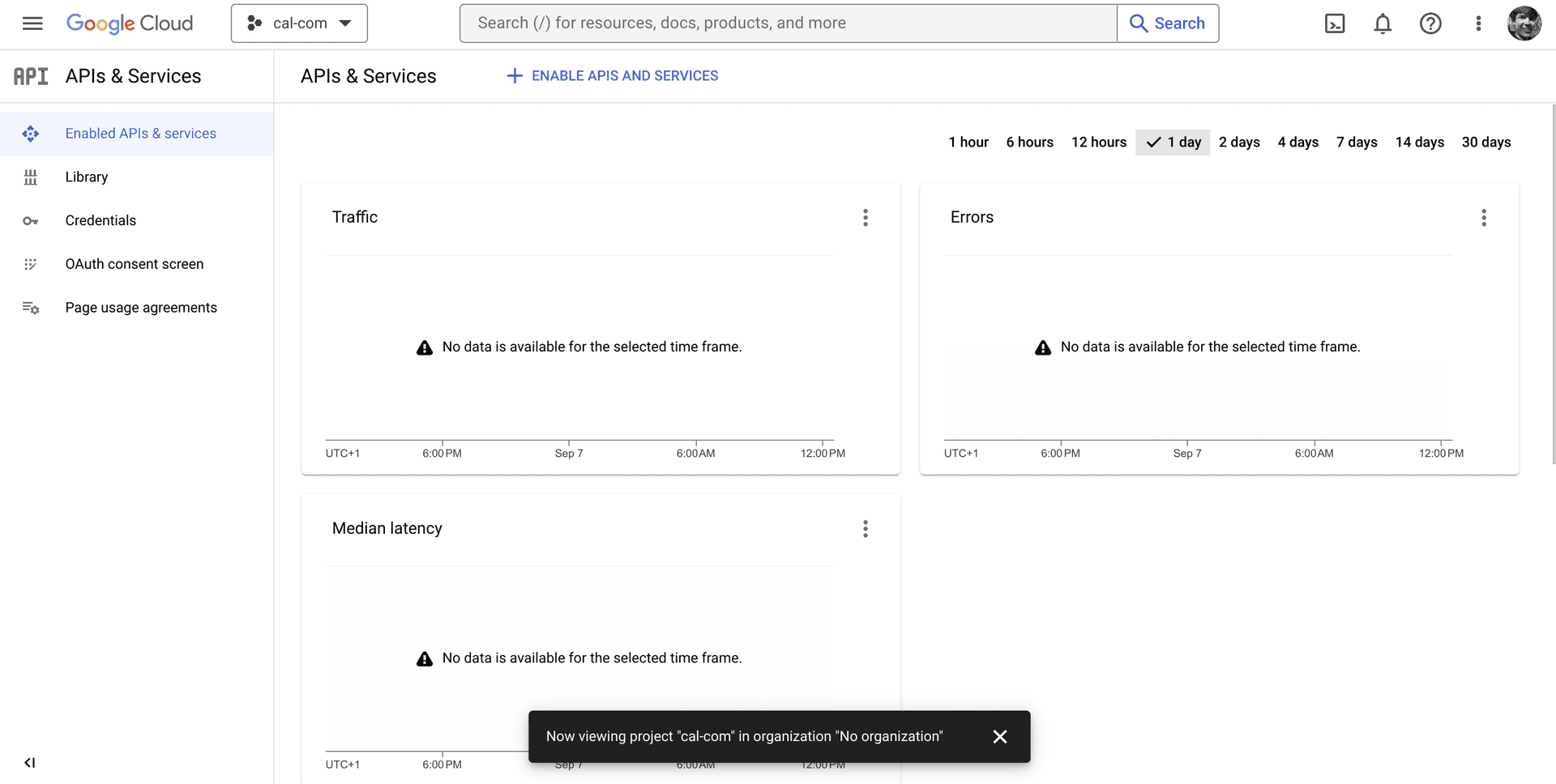Open the Traffic chart options menu
Viewport: 1556px width, 784px height.
(x=865, y=217)
